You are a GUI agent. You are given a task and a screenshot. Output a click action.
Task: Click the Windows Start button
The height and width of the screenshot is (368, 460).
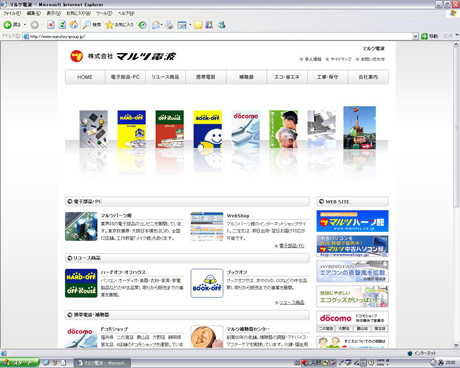coord(19,362)
